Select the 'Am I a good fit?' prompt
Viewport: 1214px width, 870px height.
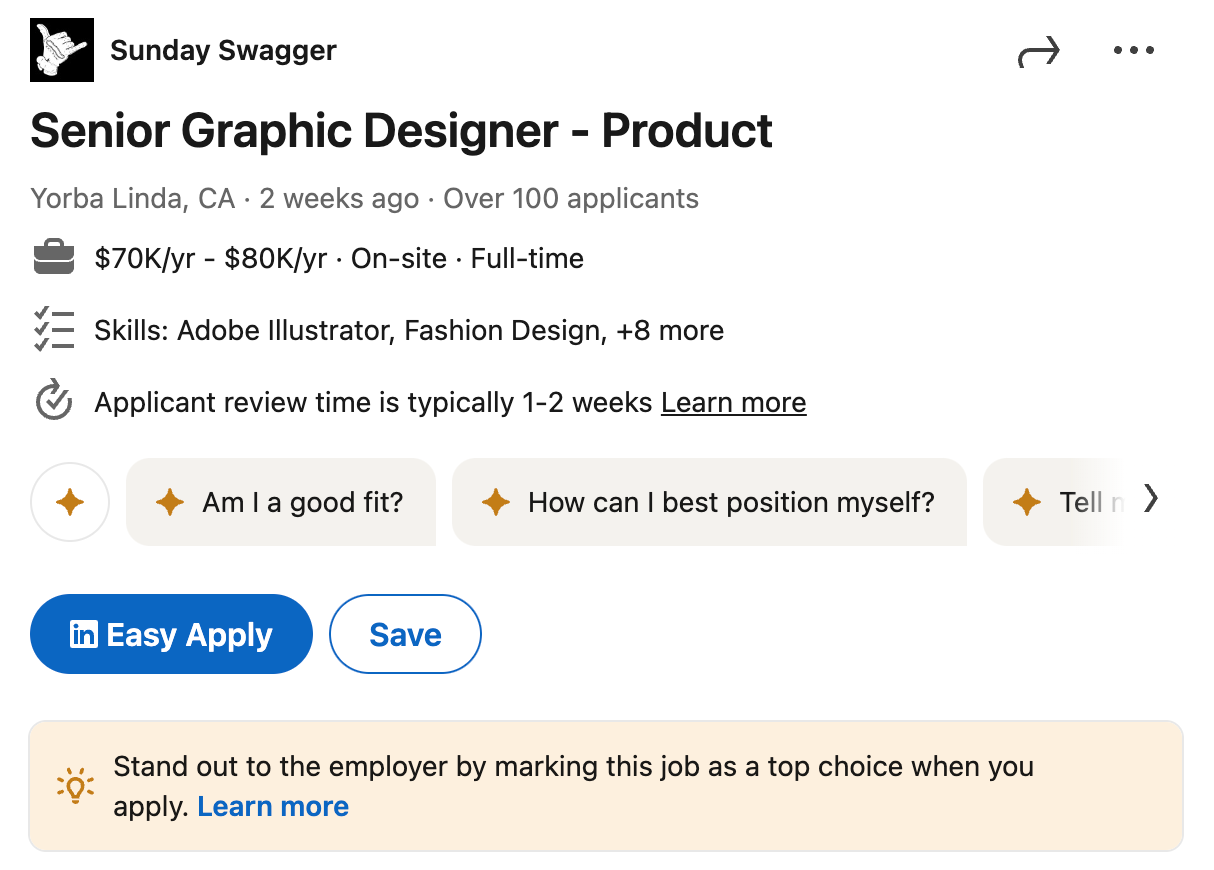[281, 502]
